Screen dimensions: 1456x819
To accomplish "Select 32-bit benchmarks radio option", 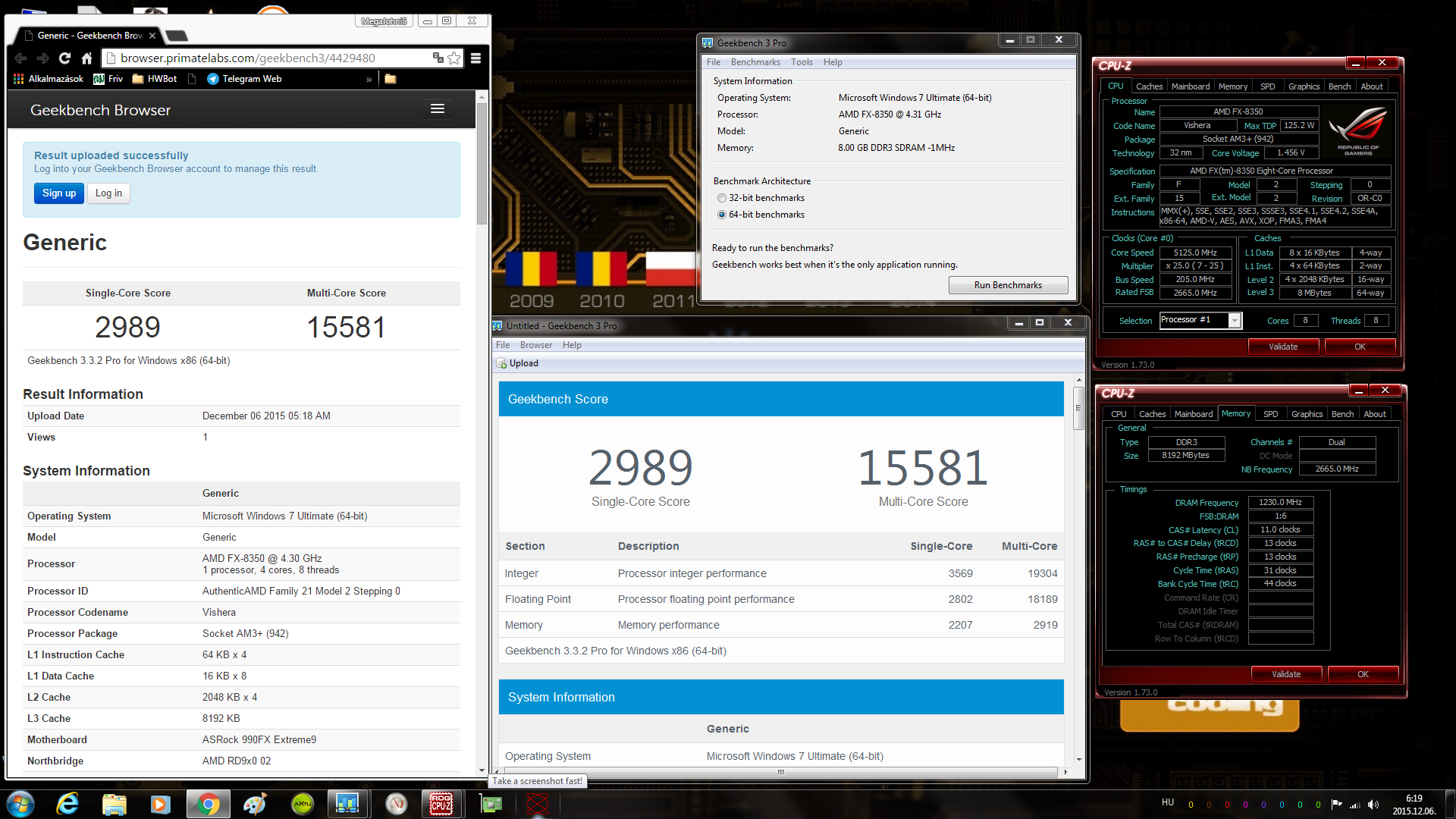I will pos(722,198).
